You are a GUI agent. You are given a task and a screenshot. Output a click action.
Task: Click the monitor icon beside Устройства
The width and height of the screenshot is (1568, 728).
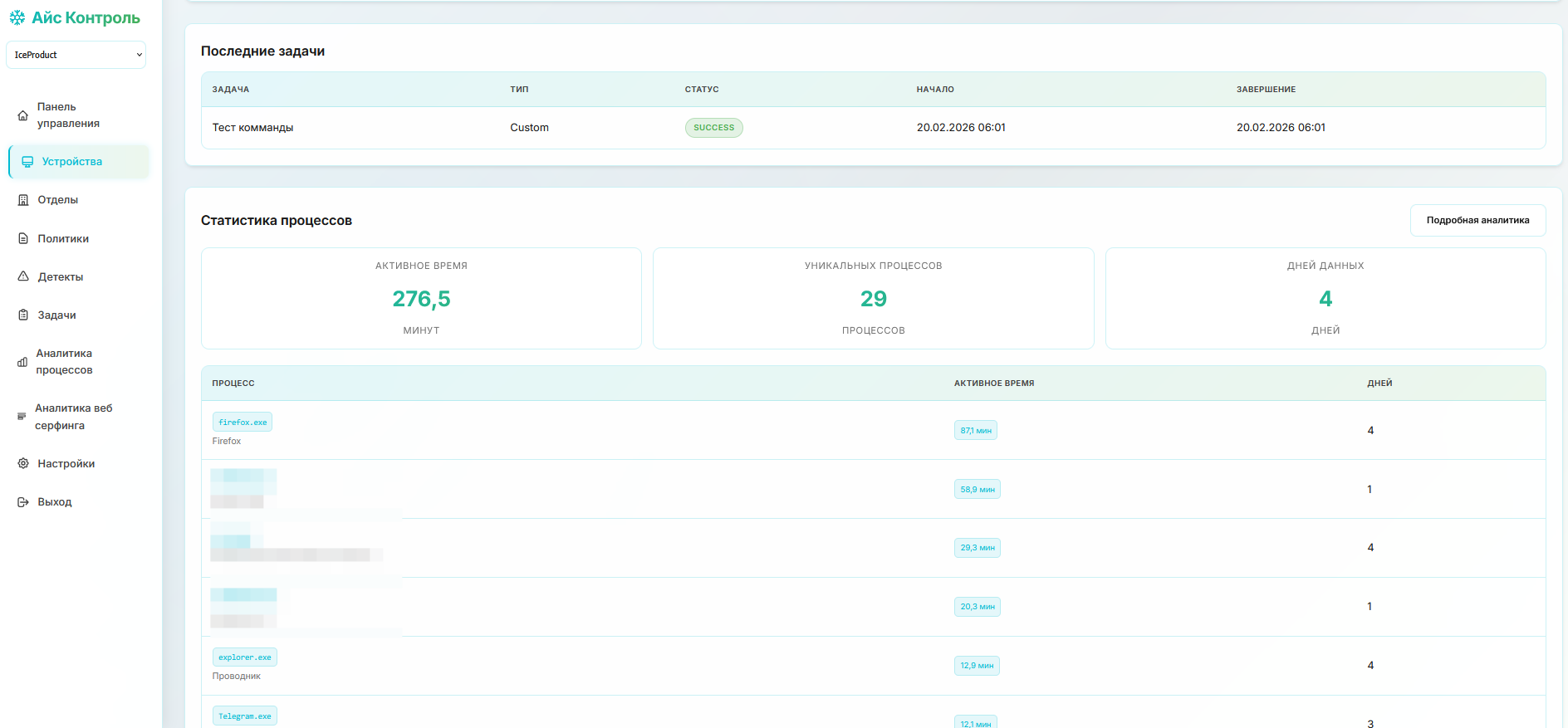27,162
